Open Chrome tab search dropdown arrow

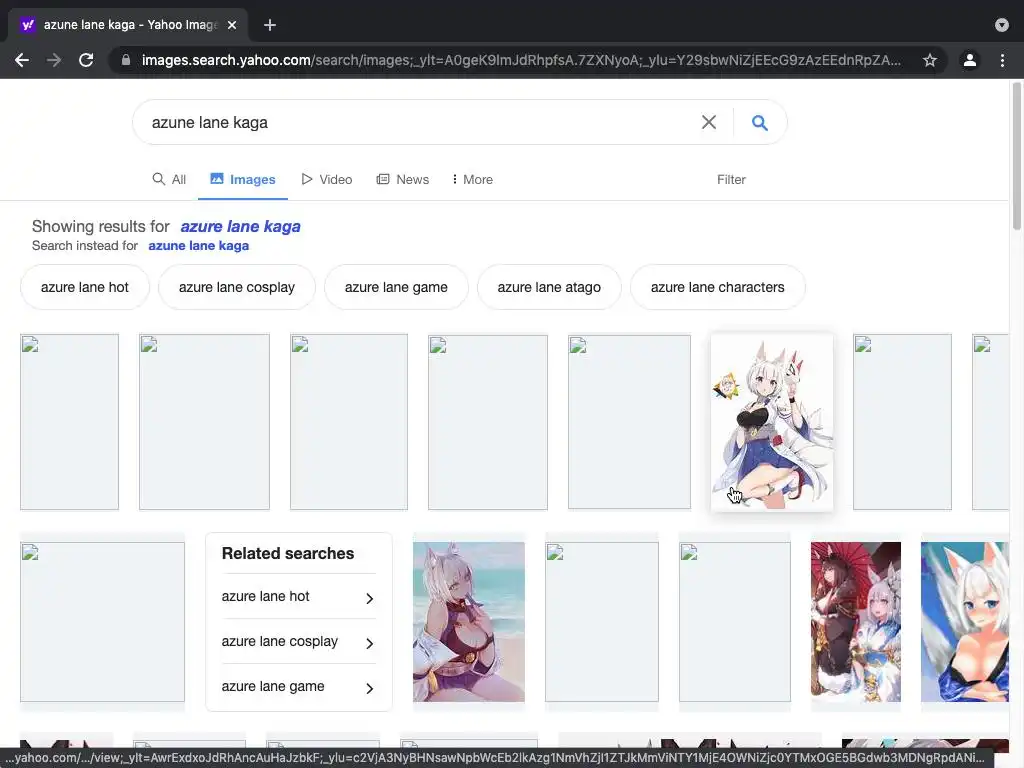pos(1002,25)
